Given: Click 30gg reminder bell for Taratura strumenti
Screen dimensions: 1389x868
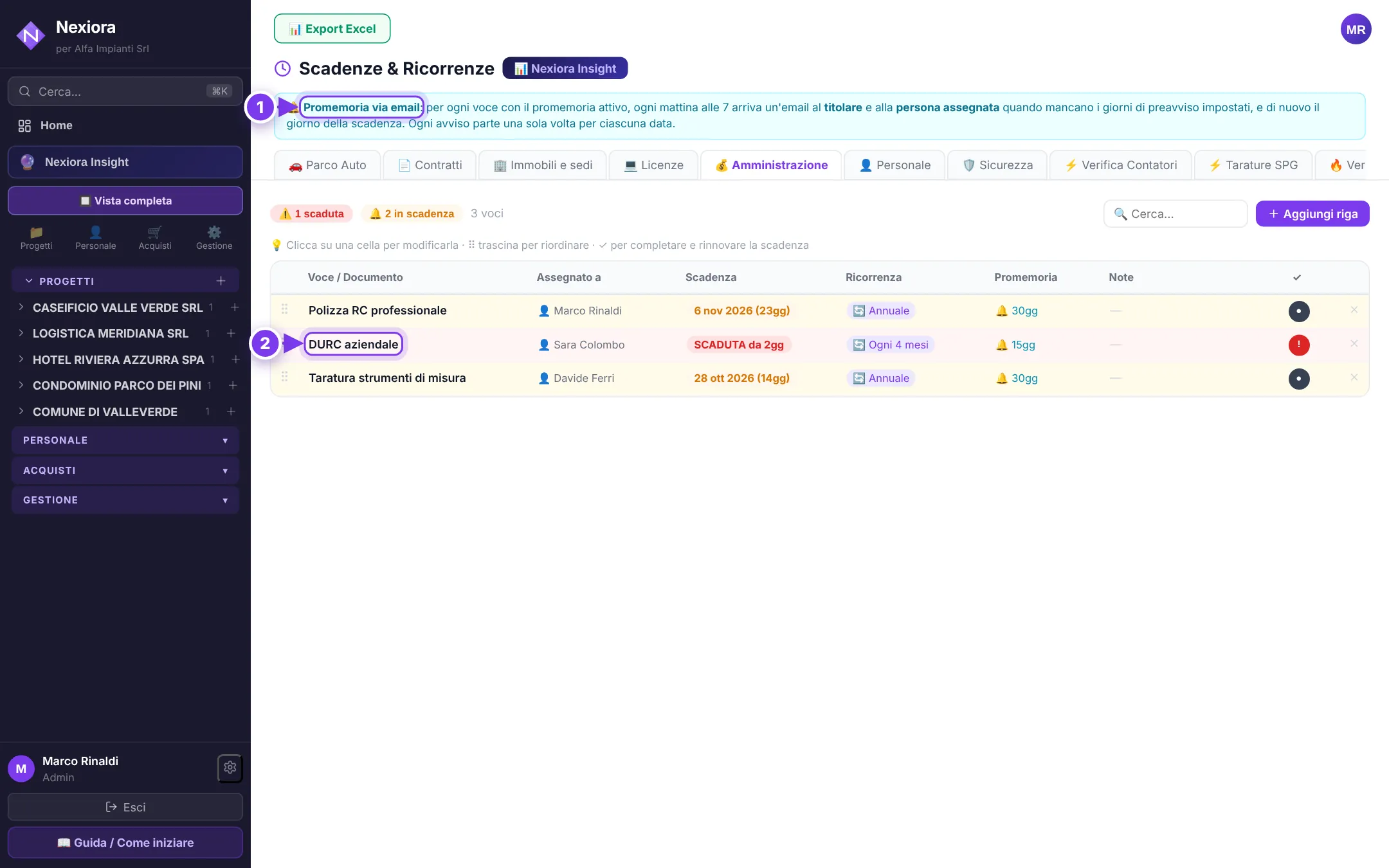Looking at the screenshot, I should (1017, 379).
